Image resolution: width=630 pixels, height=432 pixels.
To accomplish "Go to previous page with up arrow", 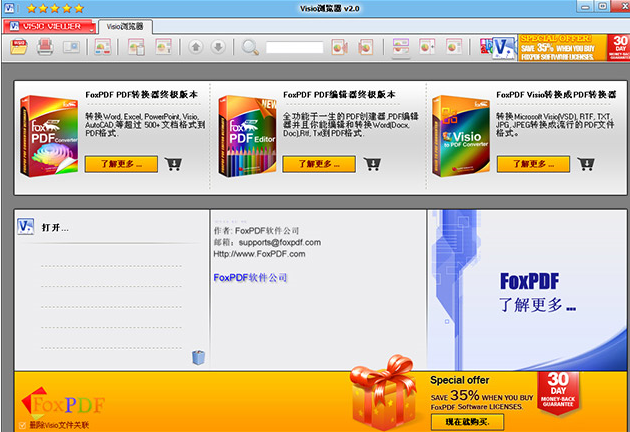I will [x=196, y=47].
